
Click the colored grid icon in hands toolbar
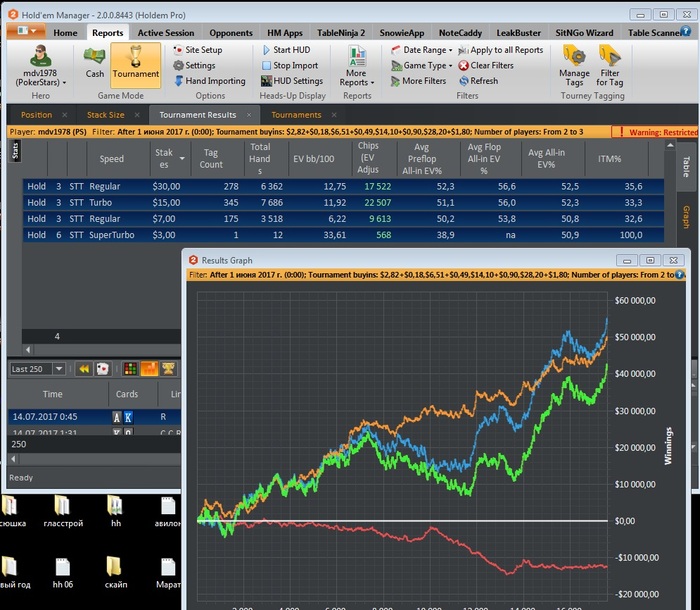point(130,369)
